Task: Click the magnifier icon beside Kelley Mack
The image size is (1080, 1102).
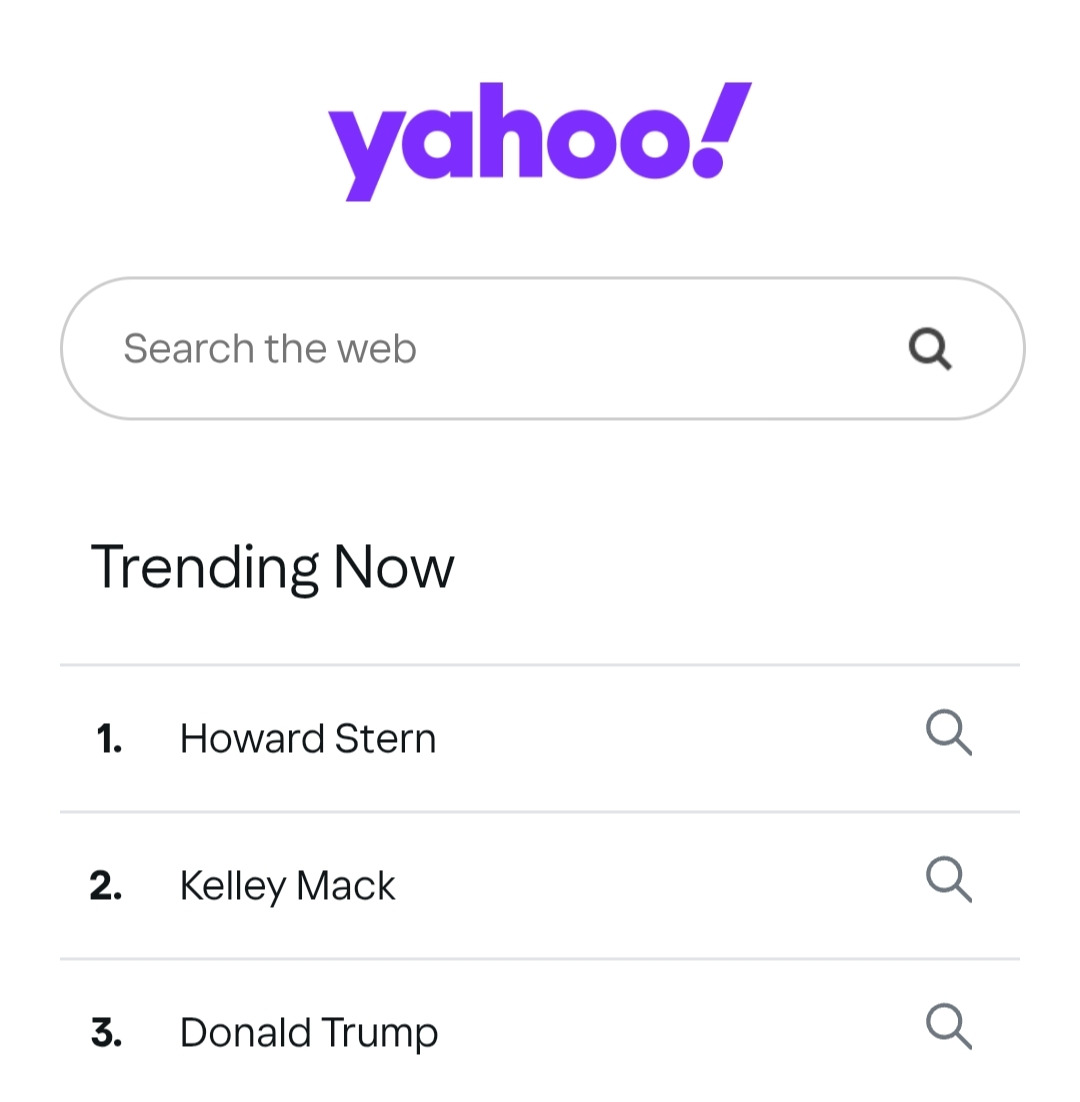Action: tap(947, 880)
